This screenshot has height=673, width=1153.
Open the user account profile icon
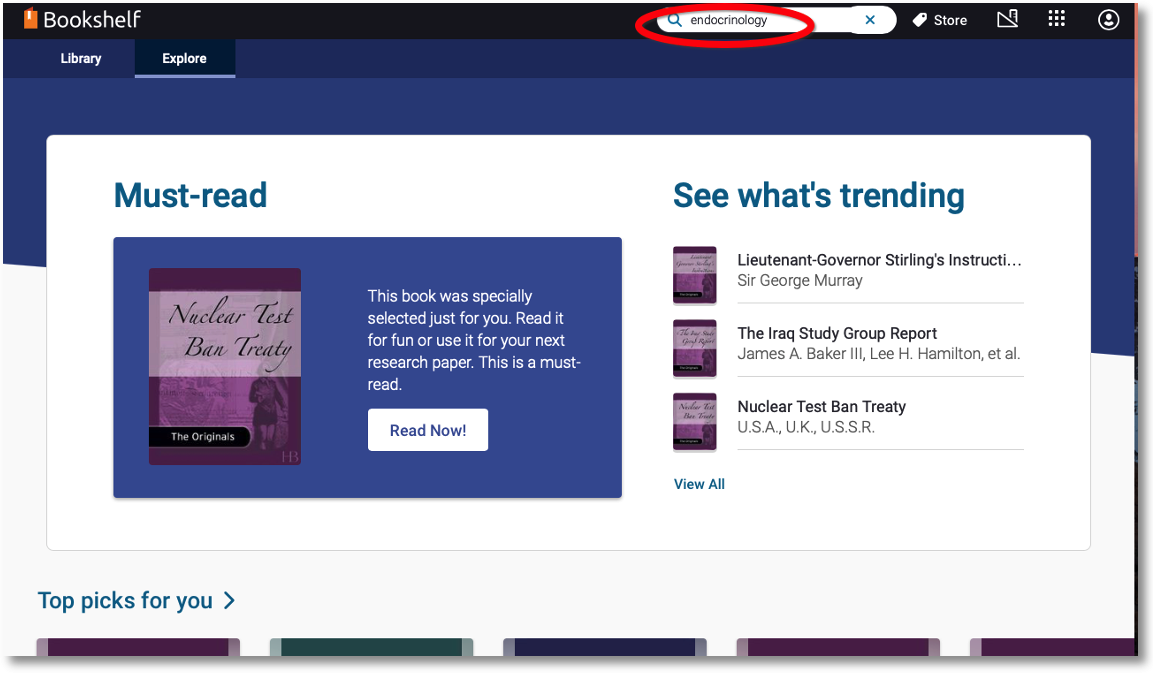(x=1108, y=19)
